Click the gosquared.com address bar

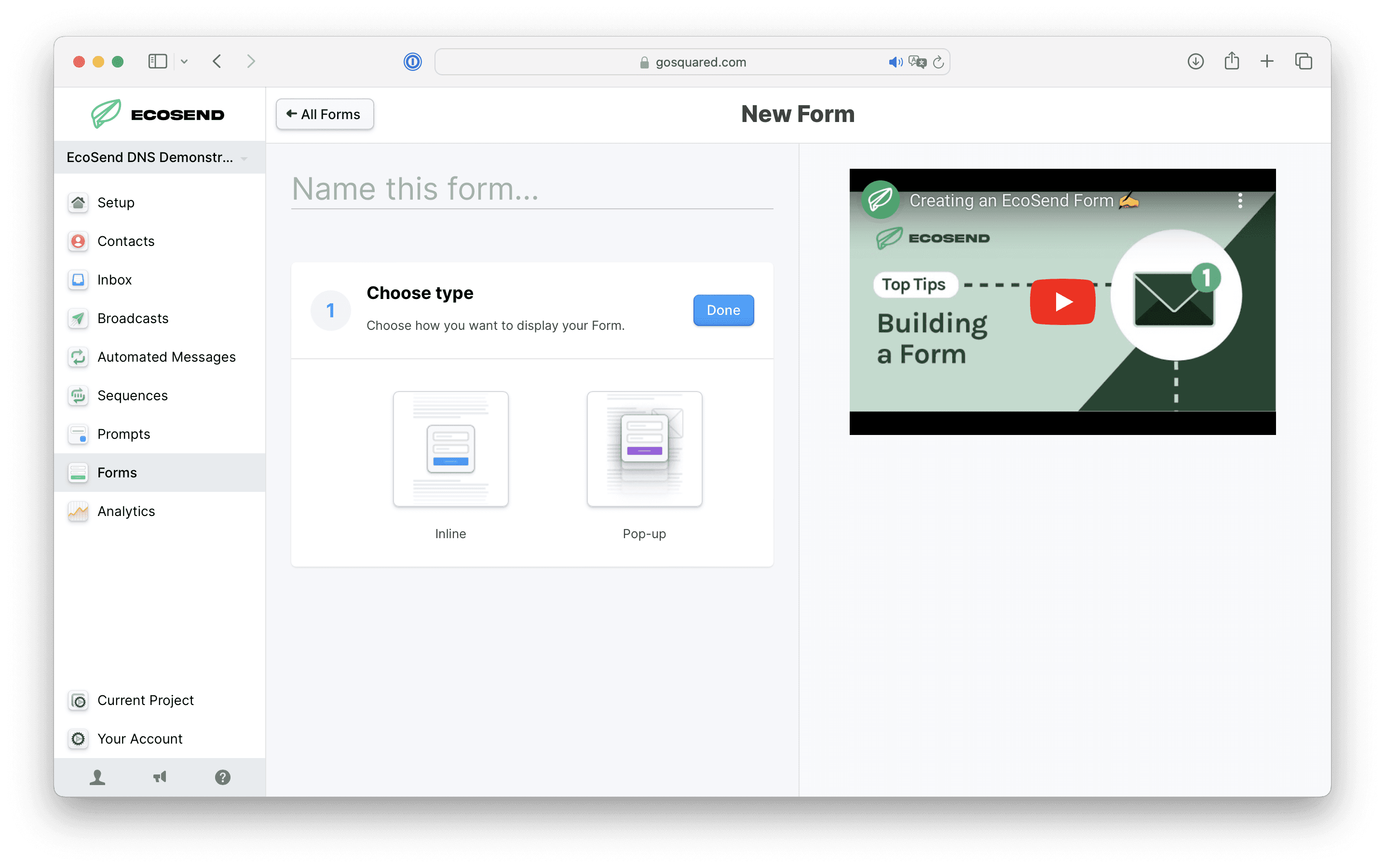pyautogui.click(x=692, y=62)
